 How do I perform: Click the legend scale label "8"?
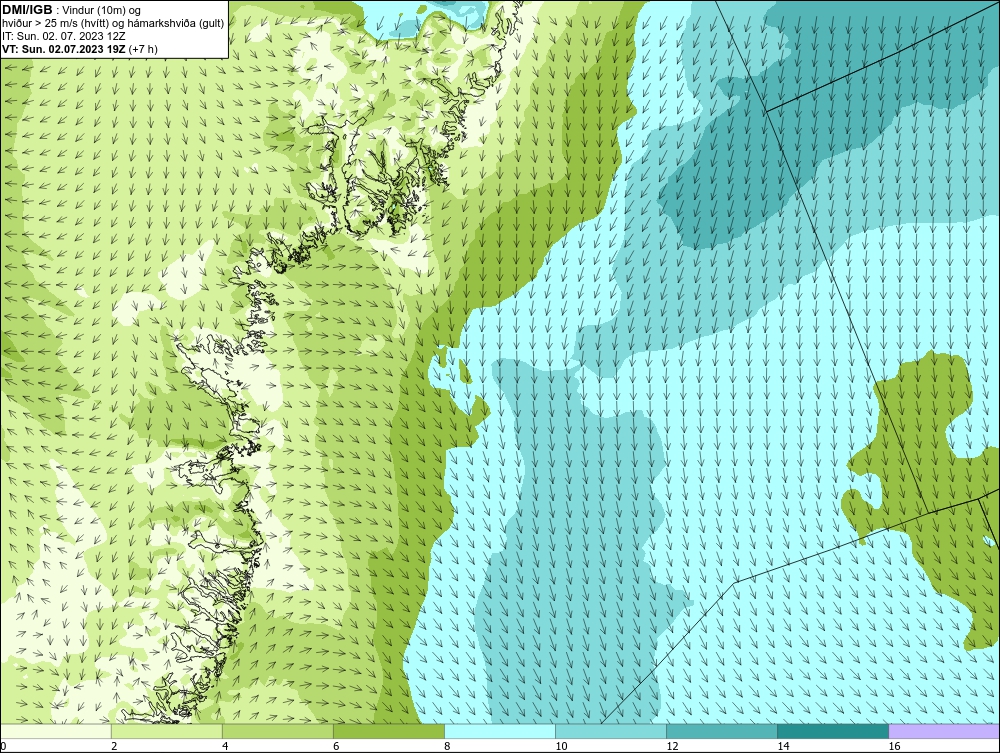coord(447,746)
